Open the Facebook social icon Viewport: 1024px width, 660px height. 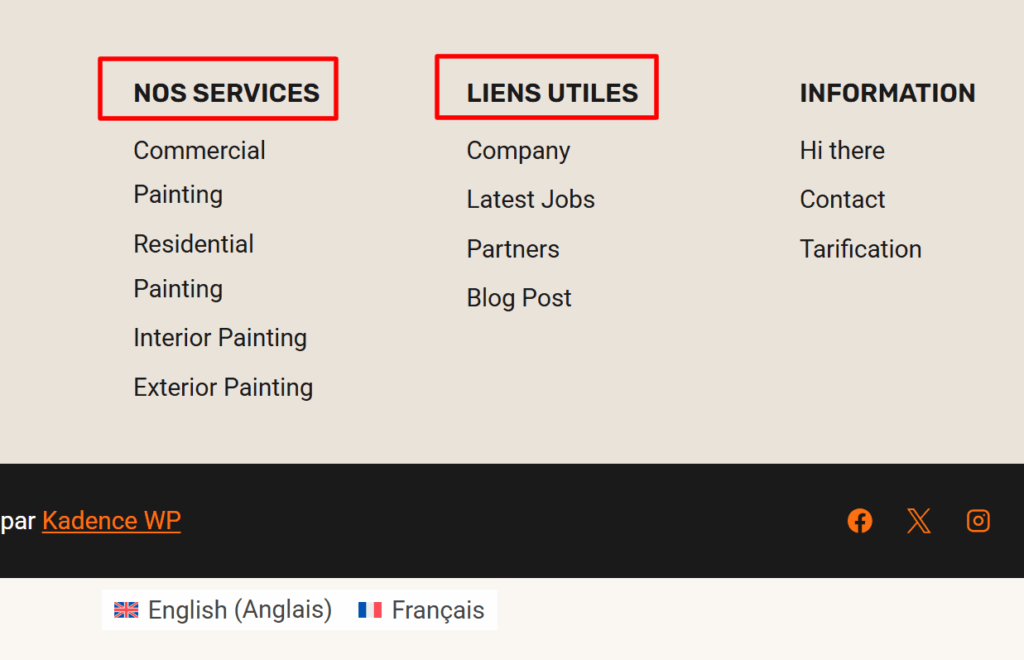coord(859,520)
